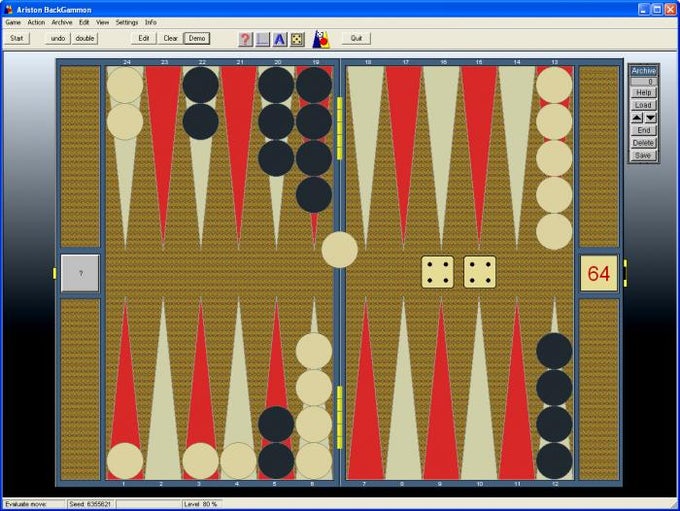Select the upper black checker on point 5
The height and width of the screenshot is (511, 680).
pos(276,424)
